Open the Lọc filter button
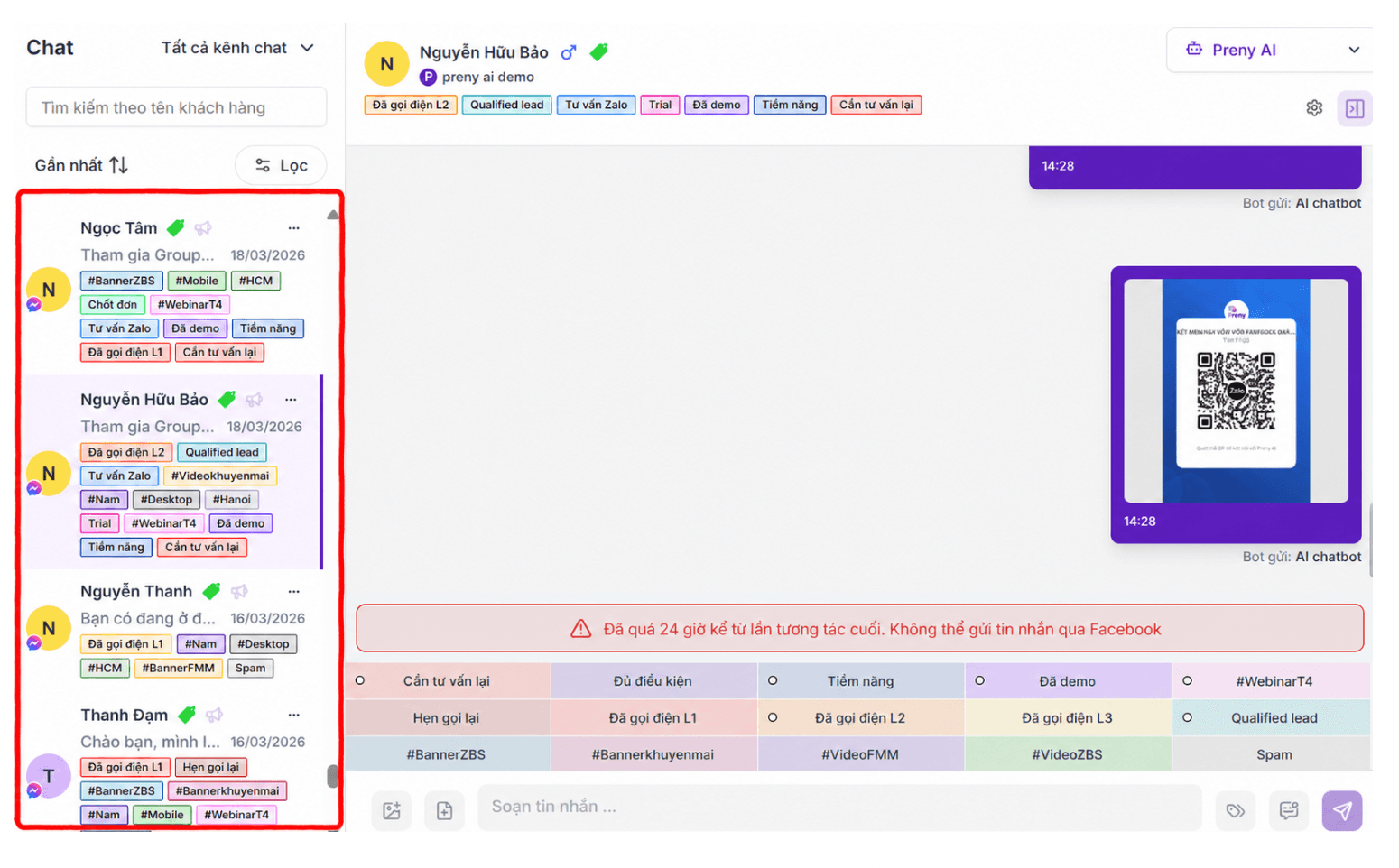1399x868 pixels. click(281, 165)
